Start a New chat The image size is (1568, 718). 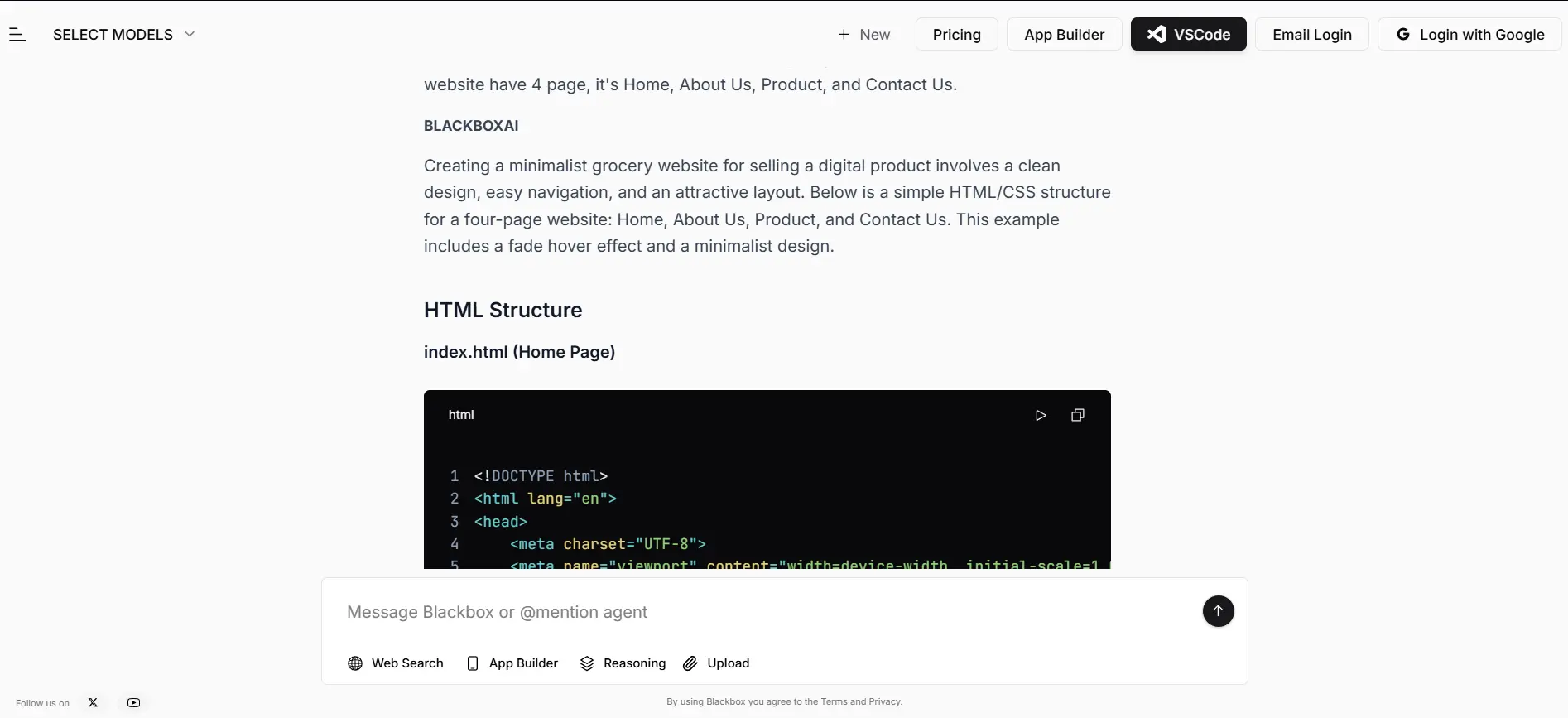click(x=864, y=34)
